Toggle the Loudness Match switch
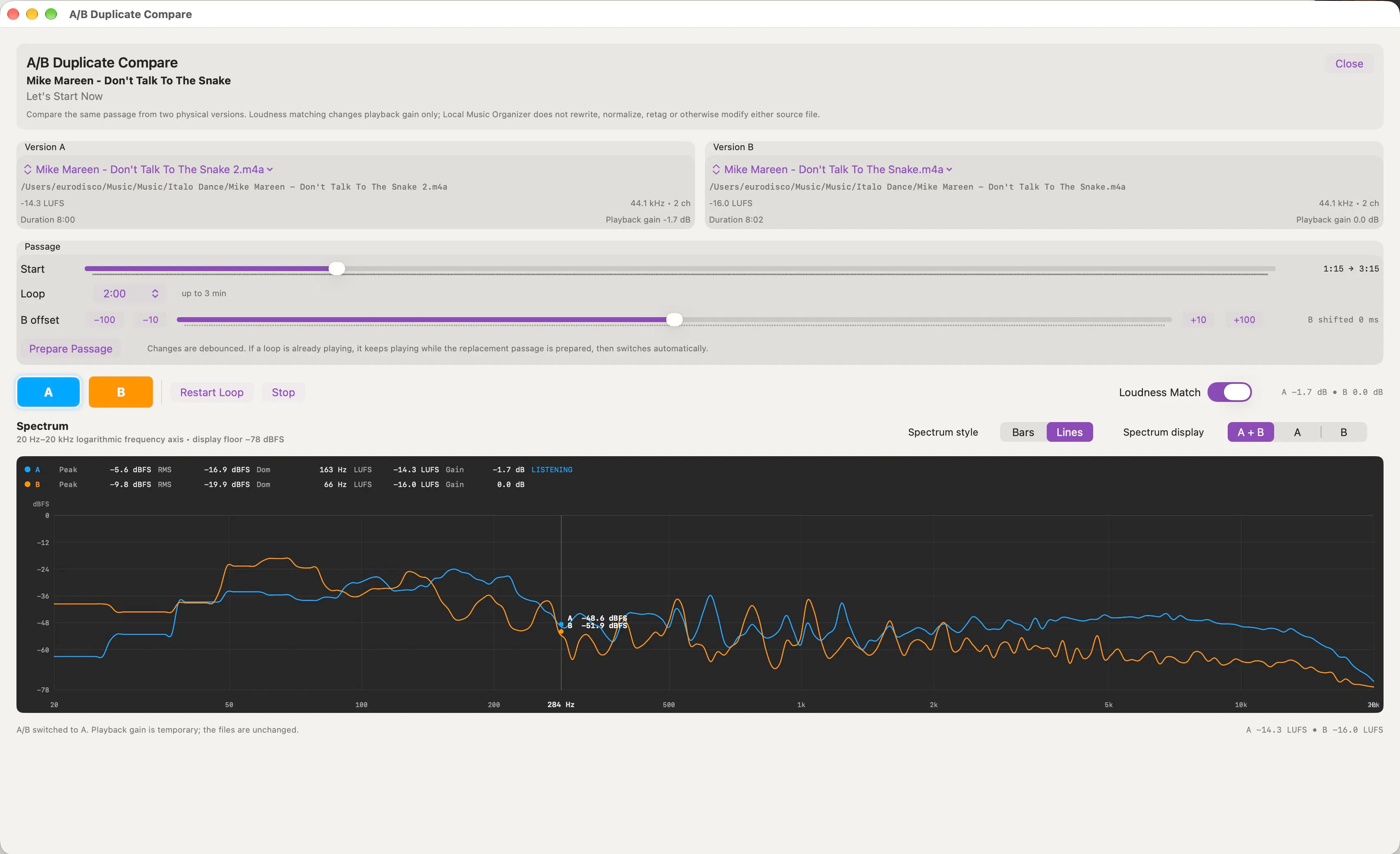The width and height of the screenshot is (1400, 854). (1229, 392)
